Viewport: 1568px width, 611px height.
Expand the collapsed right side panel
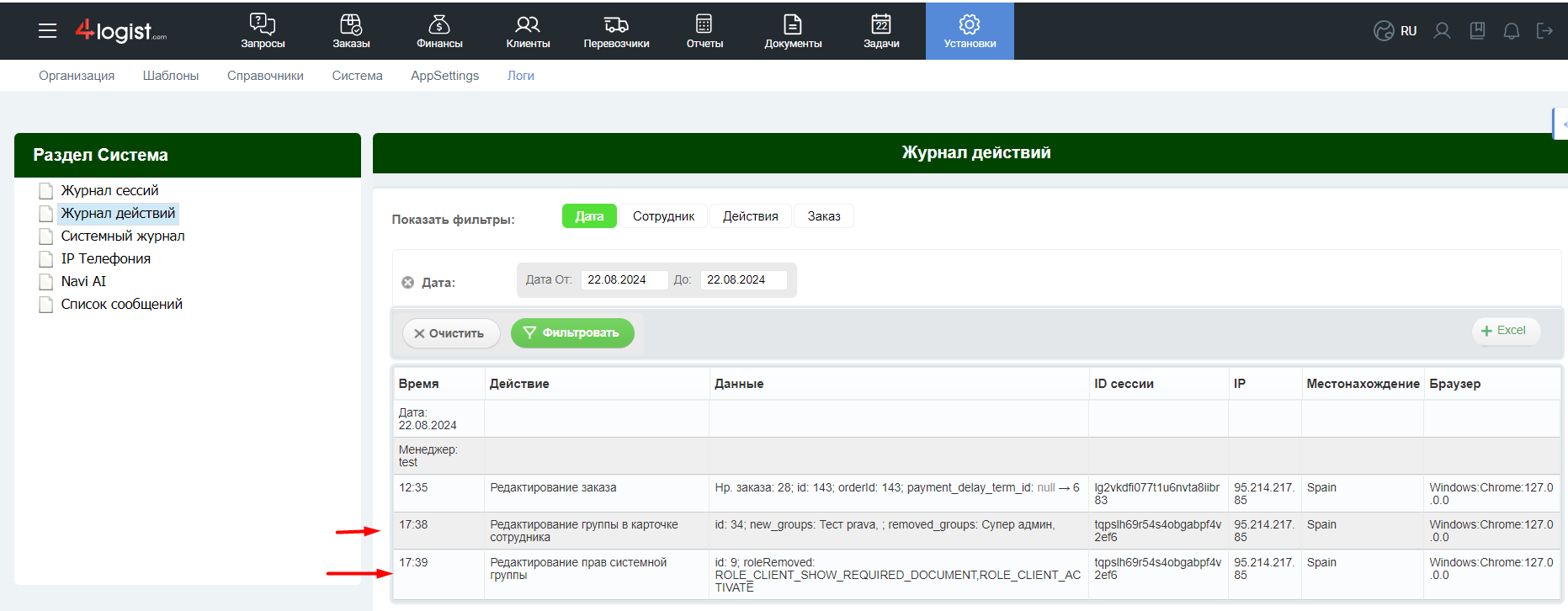click(x=1561, y=124)
